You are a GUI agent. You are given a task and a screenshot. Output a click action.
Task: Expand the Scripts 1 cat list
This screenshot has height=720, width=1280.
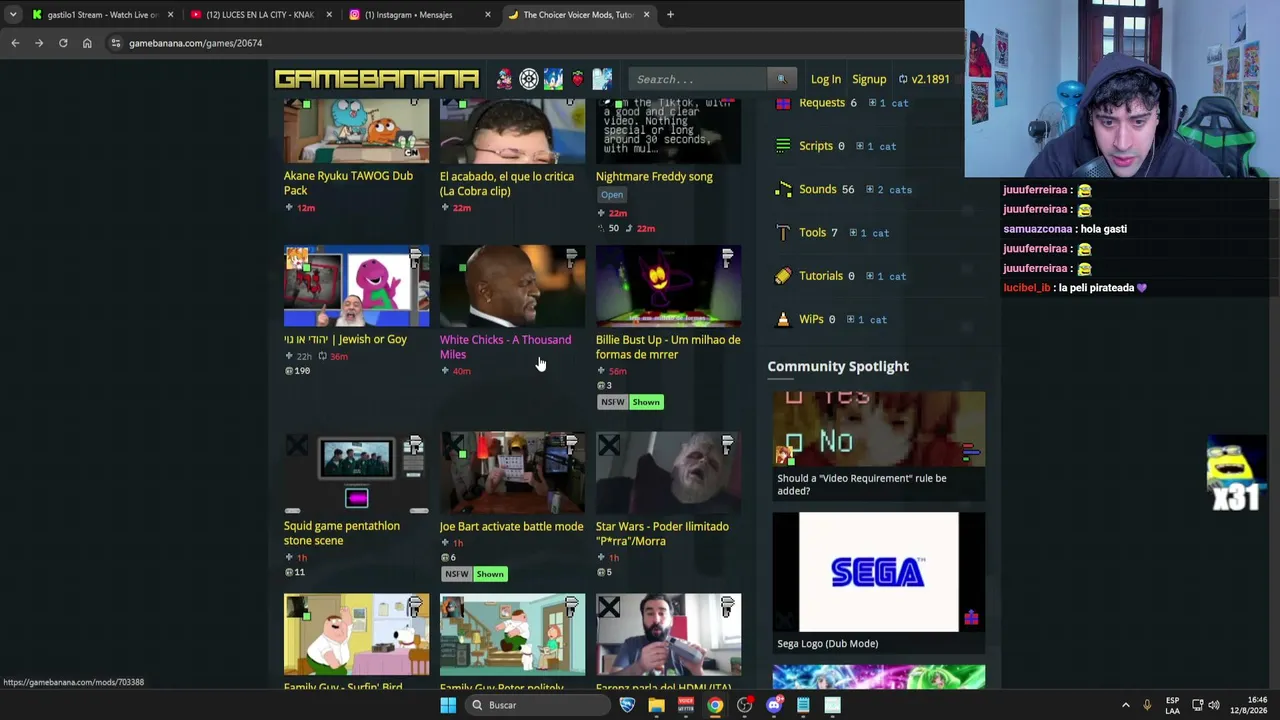tap(876, 146)
